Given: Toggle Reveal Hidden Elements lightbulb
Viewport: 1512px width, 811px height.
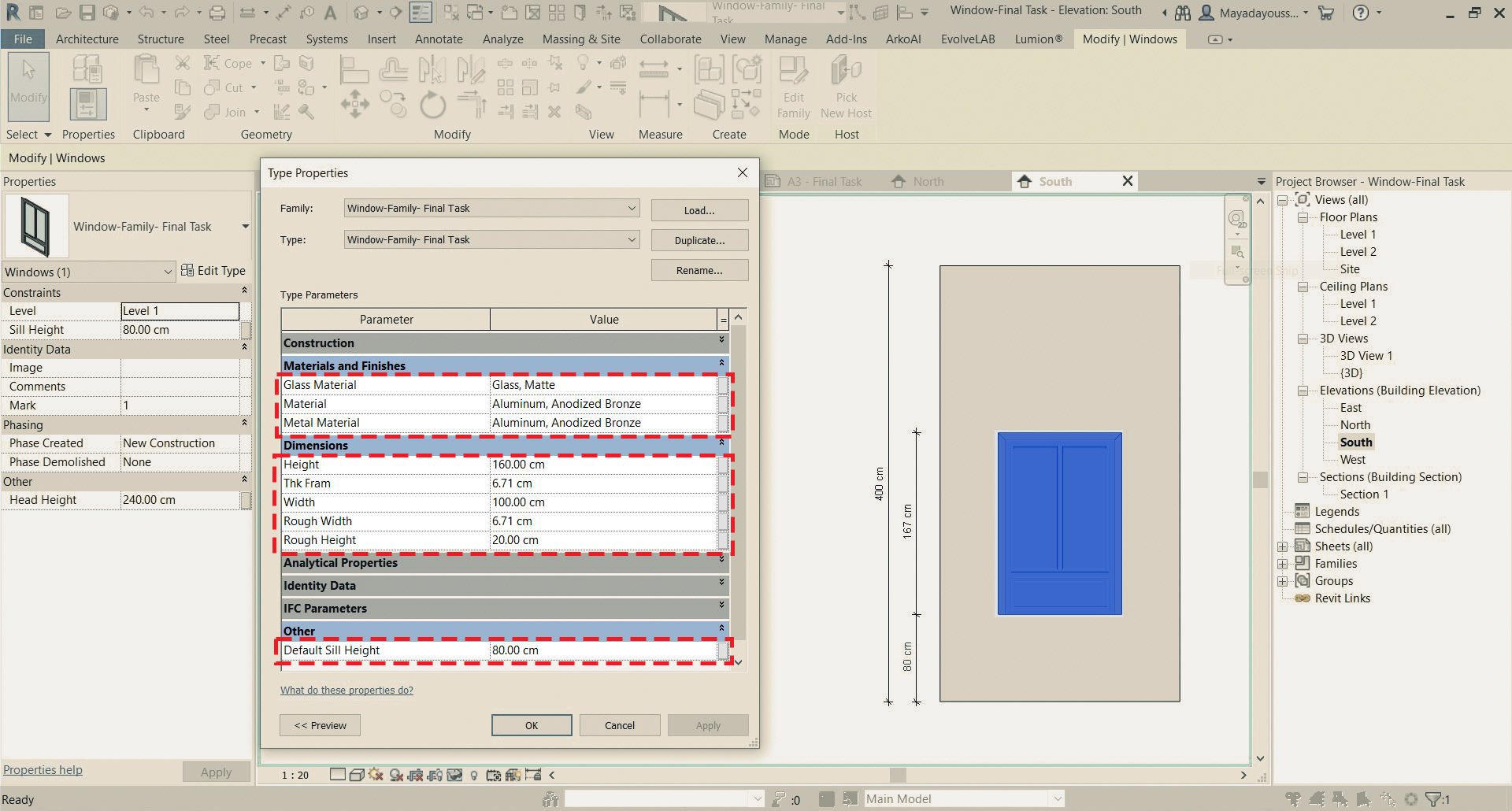Looking at the screenshot, I should (474, 775).
